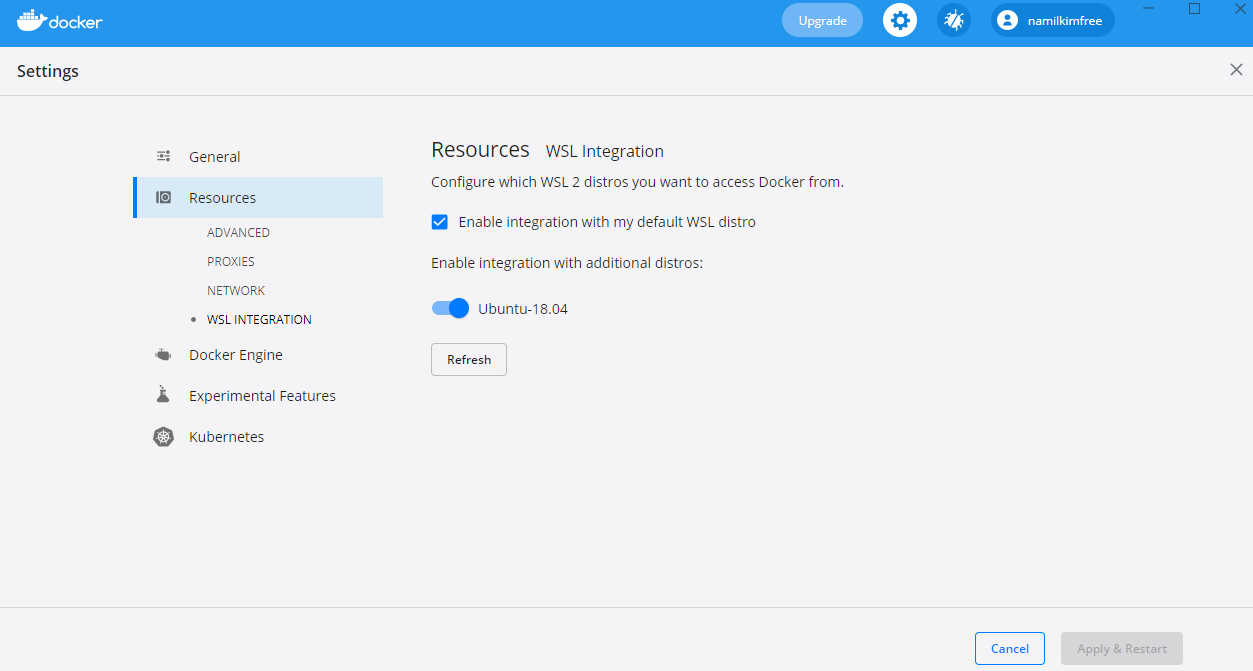
Task: Open the Kubernetes settings page
Action: tap(227, 436)
